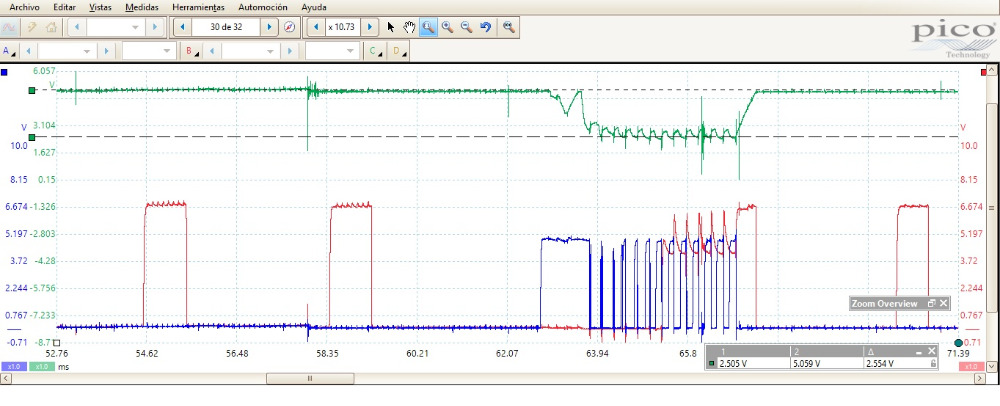This screenshot has height=406, width=1000.
Task: Go to the next waveform buffer
Action: click(269, 27)
